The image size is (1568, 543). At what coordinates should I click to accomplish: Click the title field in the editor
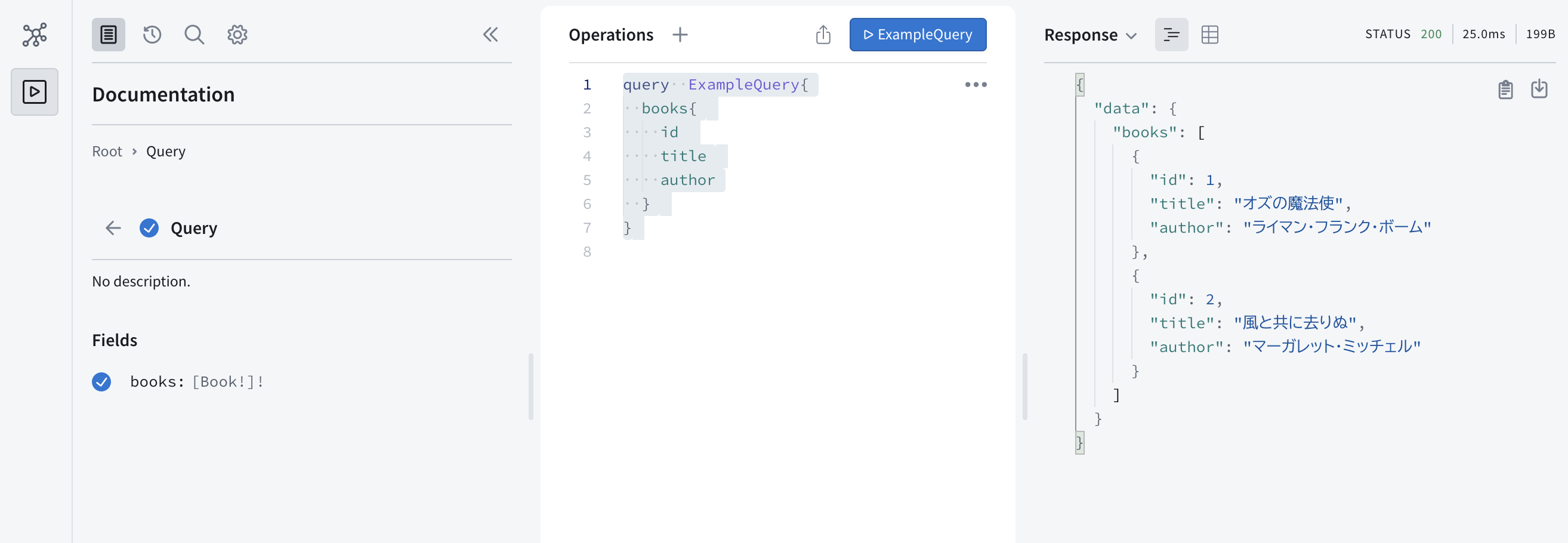(x=683, y=156)
